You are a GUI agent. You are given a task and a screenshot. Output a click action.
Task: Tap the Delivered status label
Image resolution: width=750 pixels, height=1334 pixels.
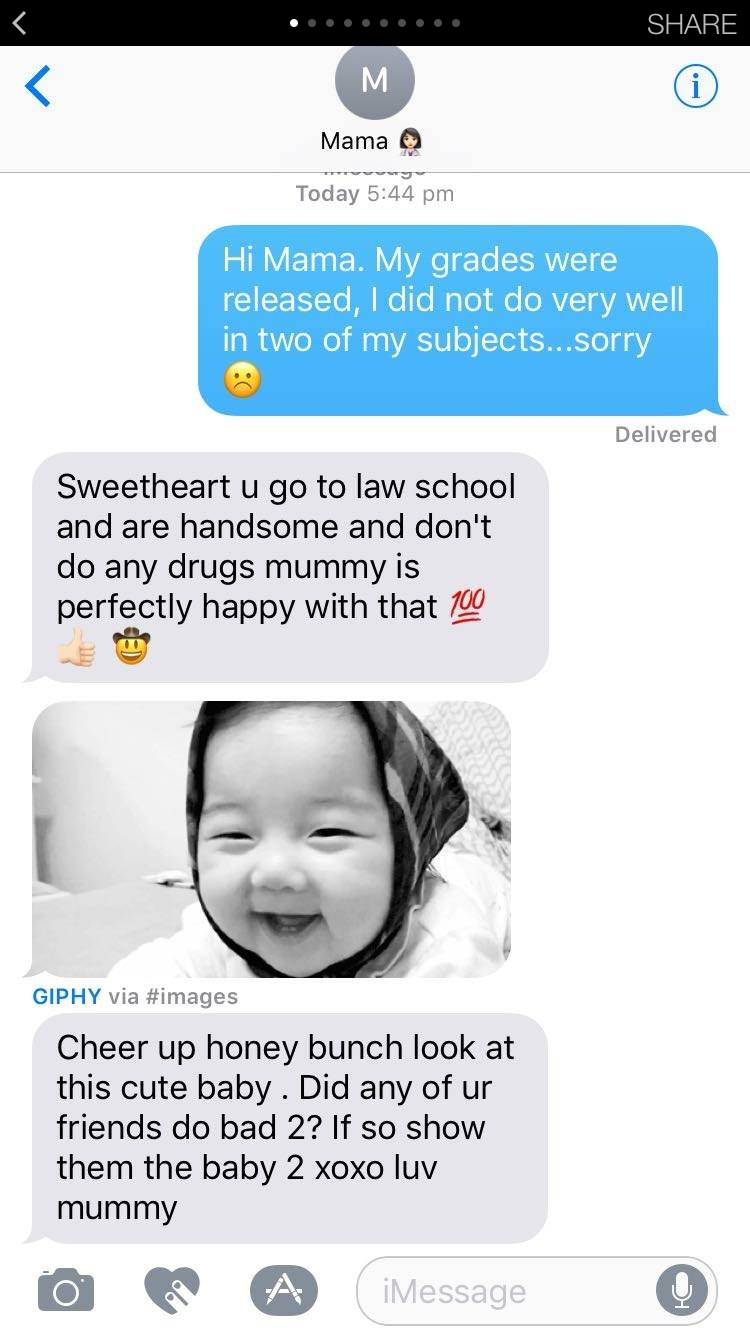666,434
